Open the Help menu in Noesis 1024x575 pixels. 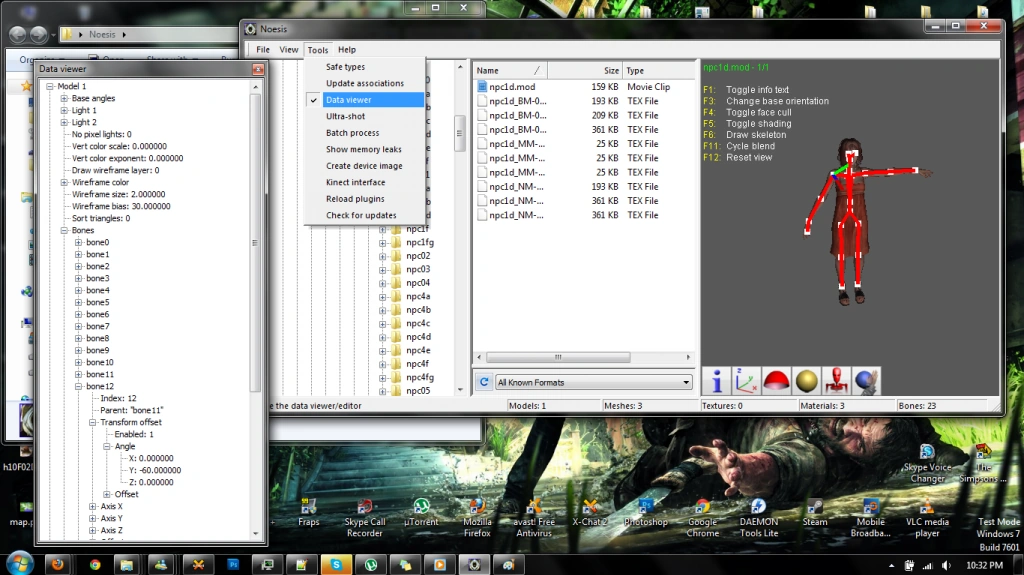click(x=347, y=50)
